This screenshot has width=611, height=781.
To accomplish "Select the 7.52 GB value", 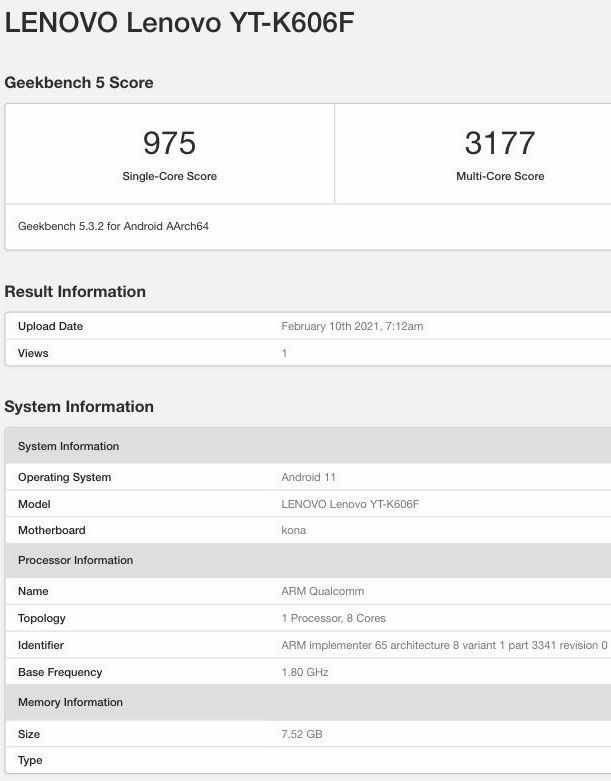I will pyautogui.click(x=302, y=734).
